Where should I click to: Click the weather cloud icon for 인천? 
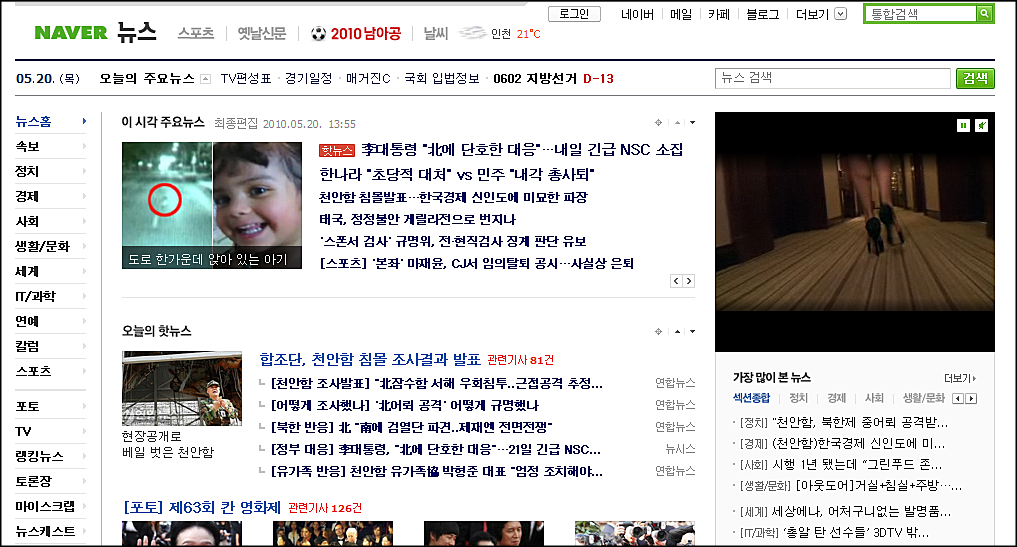coord(472,32)
